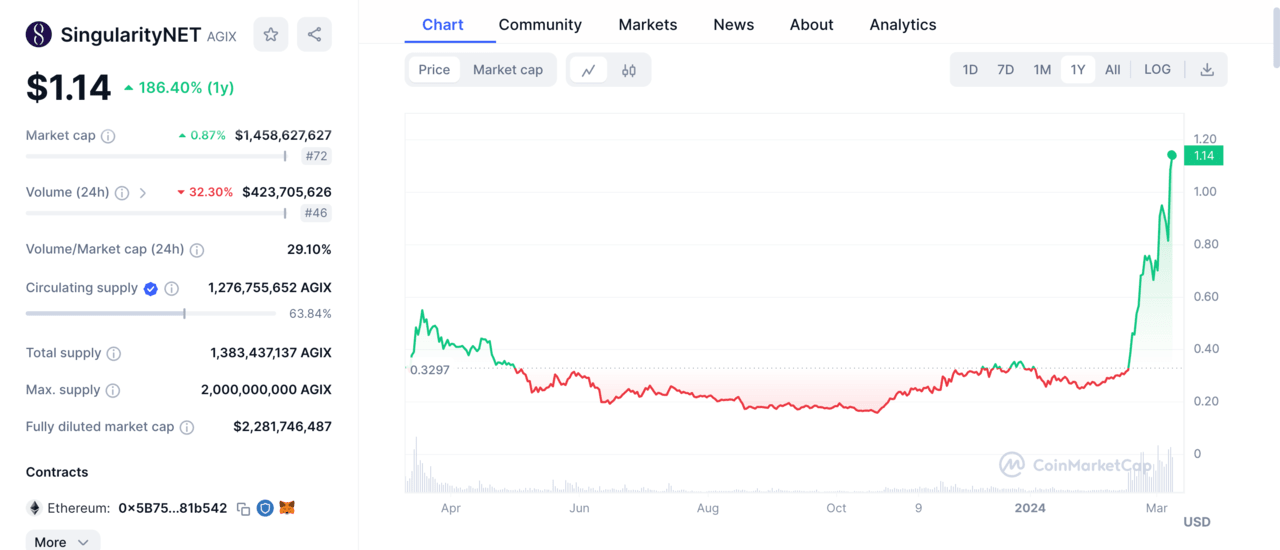1280x550 pixels.
Task: Add SingularityNET to watchlist with star icon
Action: pos(271,35)
